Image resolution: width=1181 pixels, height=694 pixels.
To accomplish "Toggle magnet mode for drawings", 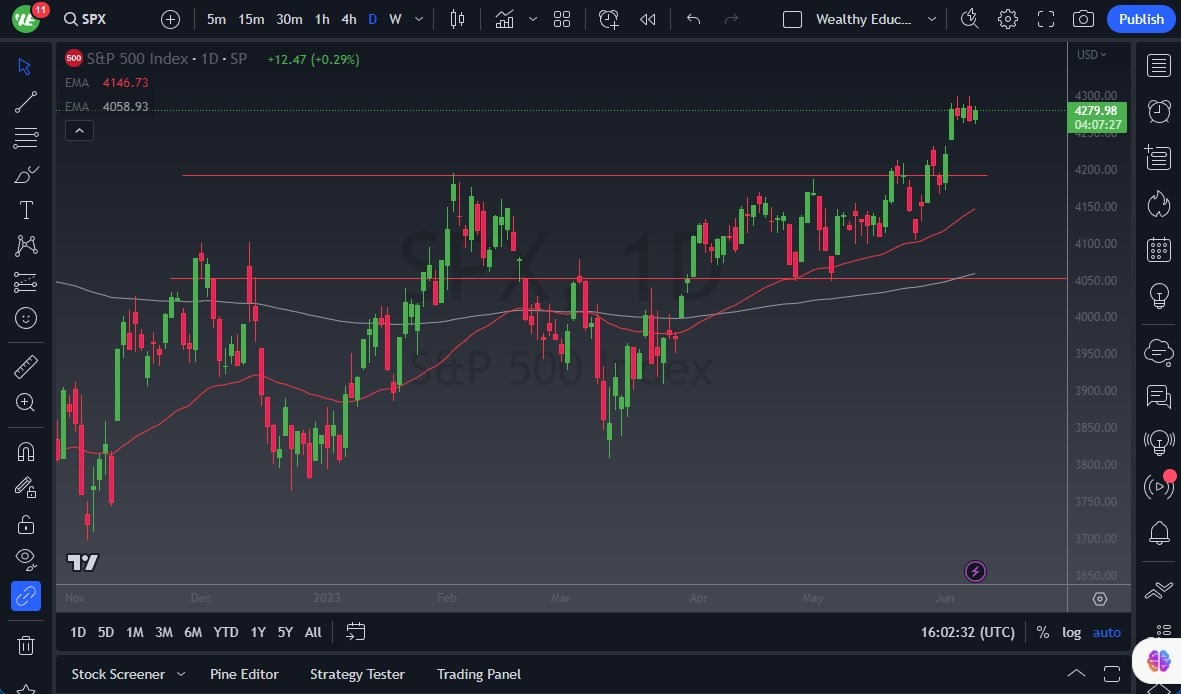I will pyautogui.click(x=26, y=451).
